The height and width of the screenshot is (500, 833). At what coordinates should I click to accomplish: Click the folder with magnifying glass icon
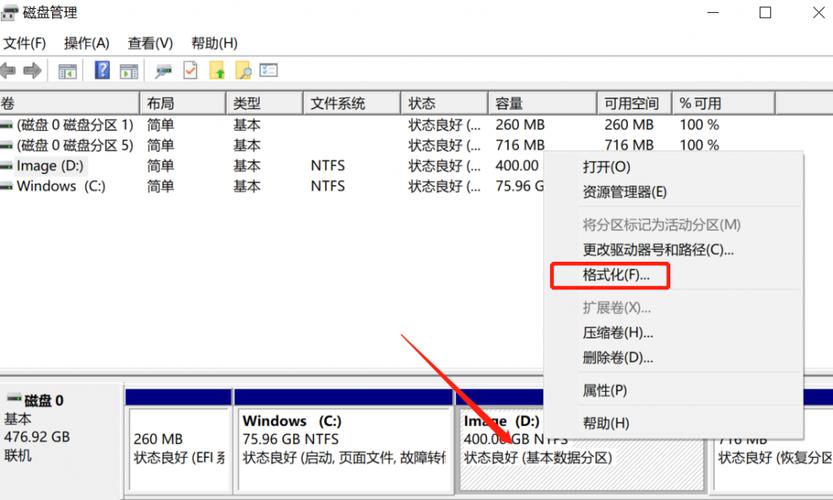[x=243, y=70]
